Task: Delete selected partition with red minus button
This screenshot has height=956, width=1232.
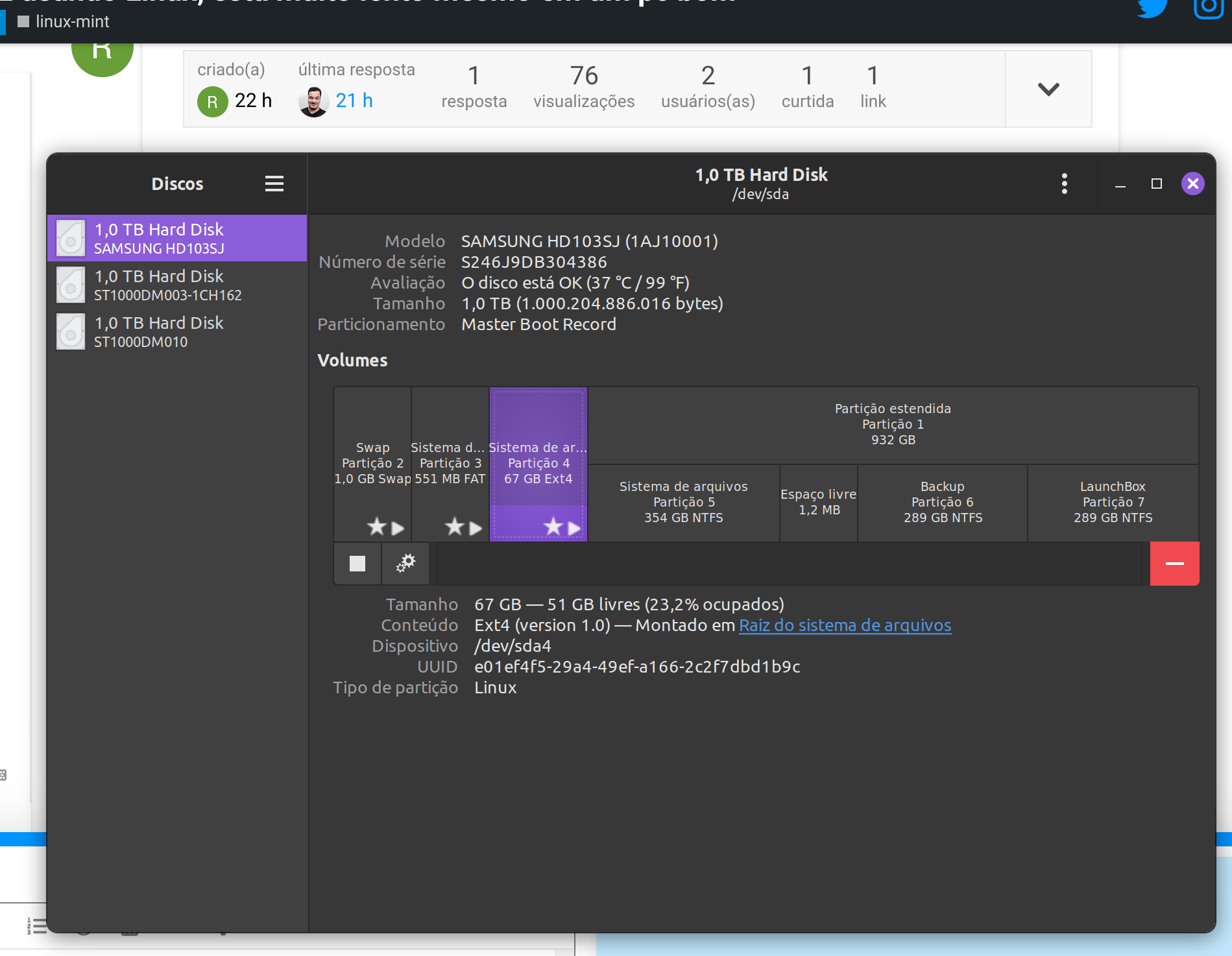Action: click(1174, 563)
